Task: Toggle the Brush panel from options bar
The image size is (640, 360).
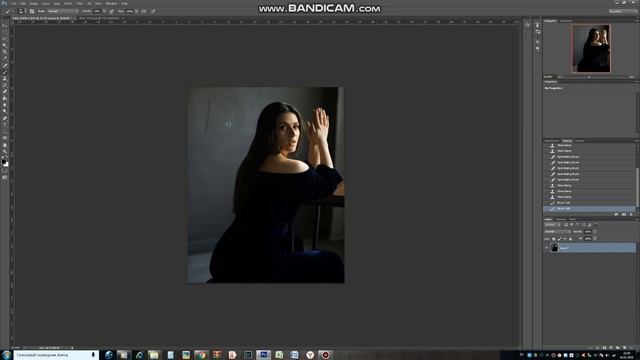Action: point(32,11)
